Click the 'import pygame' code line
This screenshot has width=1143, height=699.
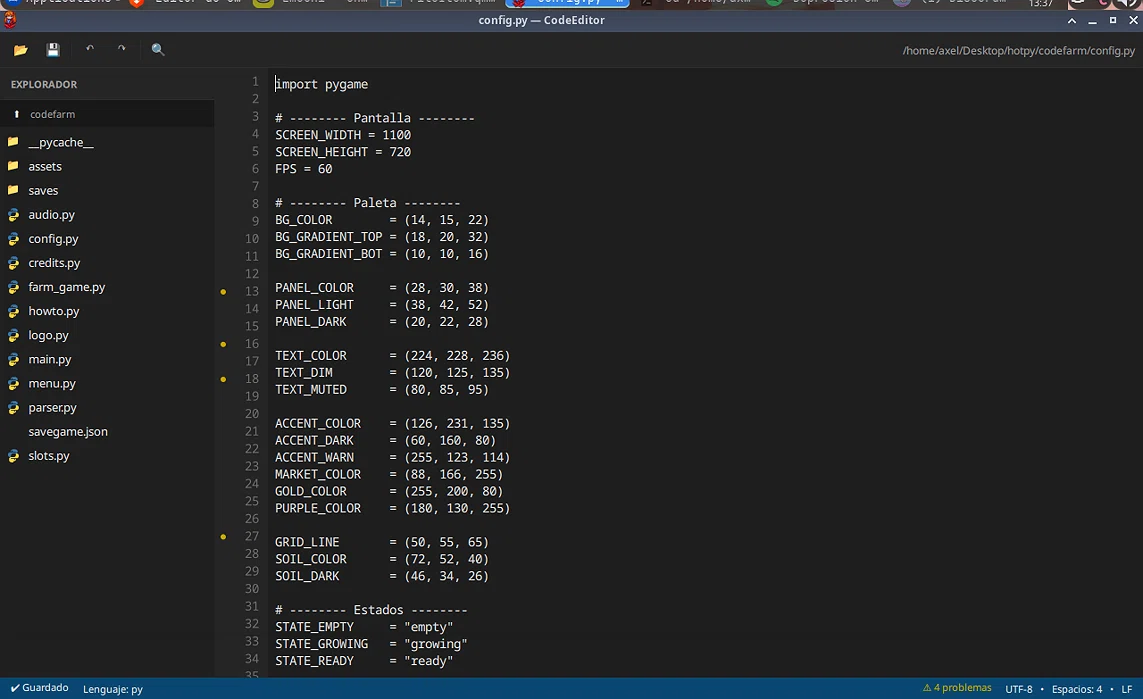click(x=321, y=84)
